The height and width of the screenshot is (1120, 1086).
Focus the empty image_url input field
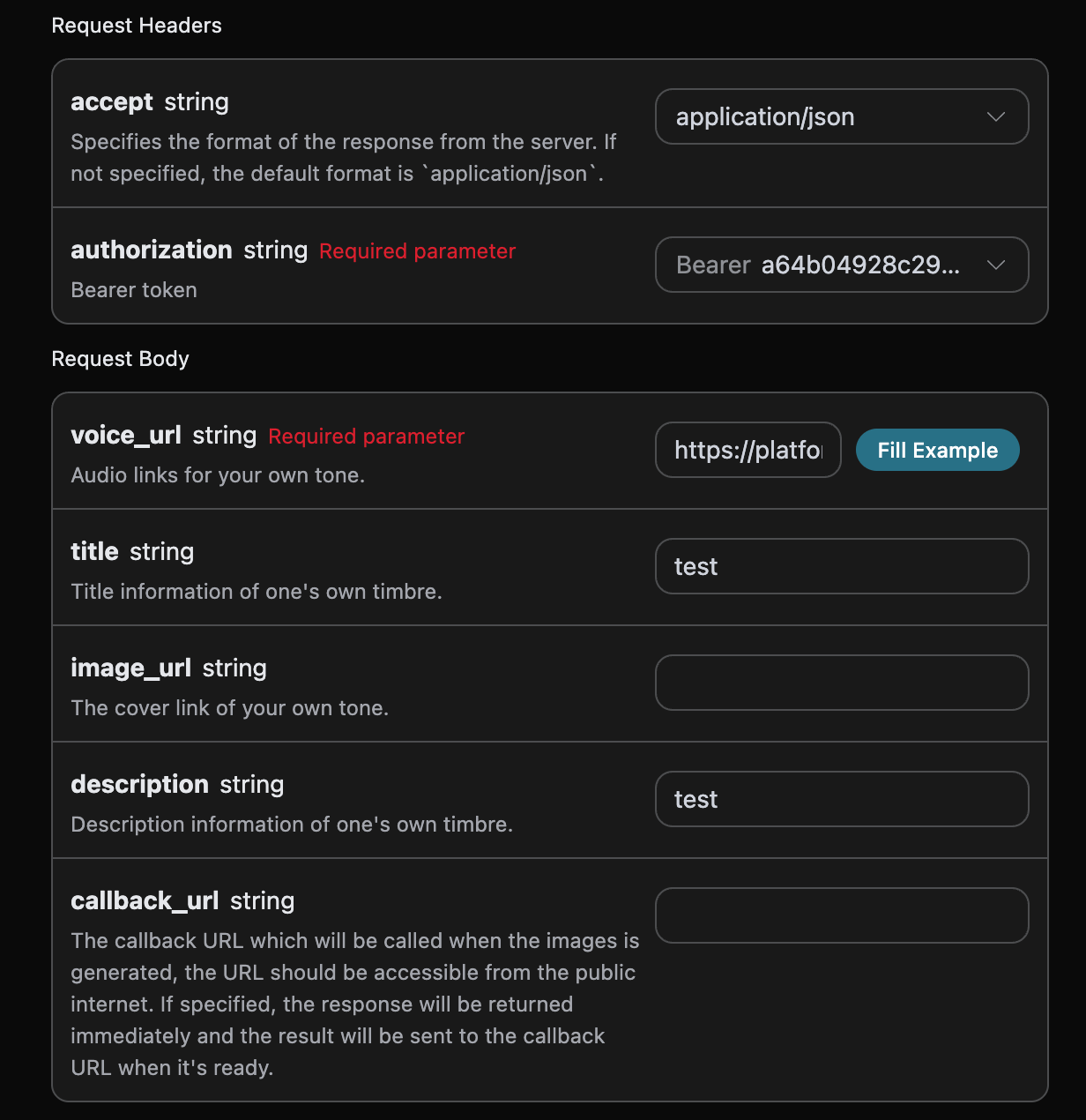841,683
